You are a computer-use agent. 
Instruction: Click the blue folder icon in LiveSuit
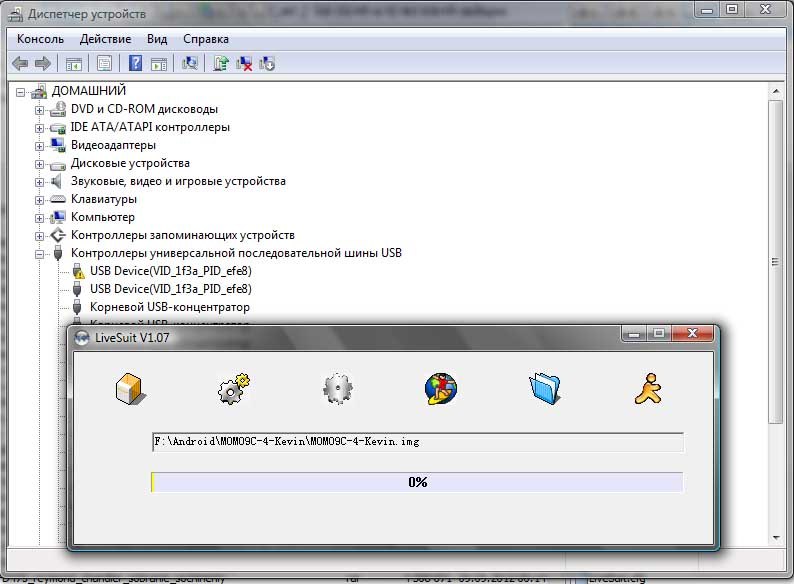[x=545, y=388]
